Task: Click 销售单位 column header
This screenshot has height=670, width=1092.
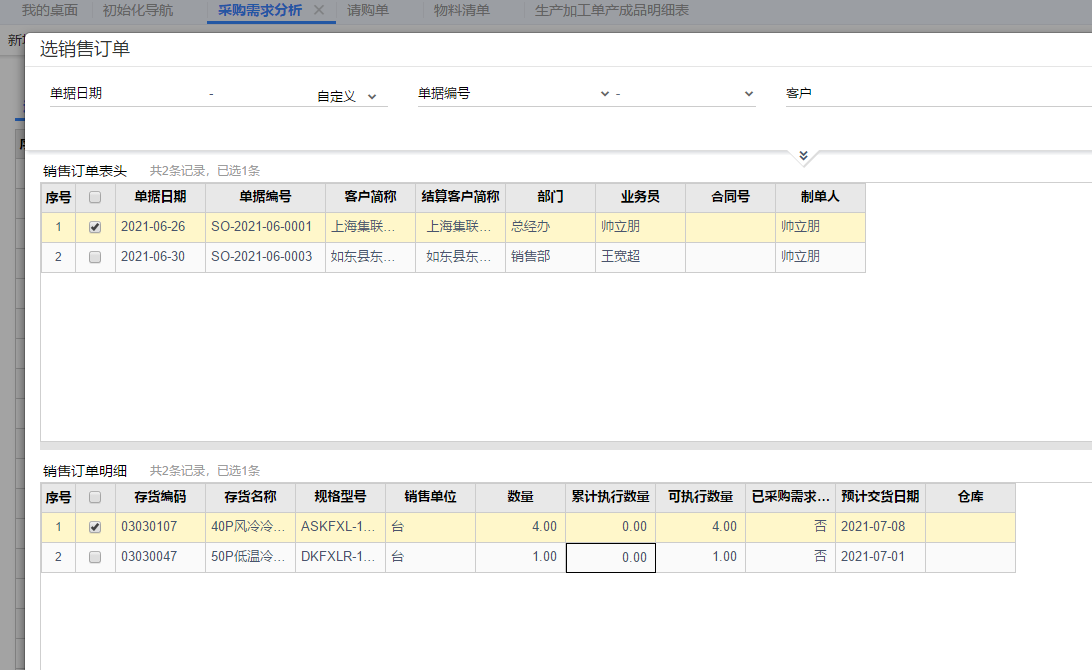Action: (430, 497)
